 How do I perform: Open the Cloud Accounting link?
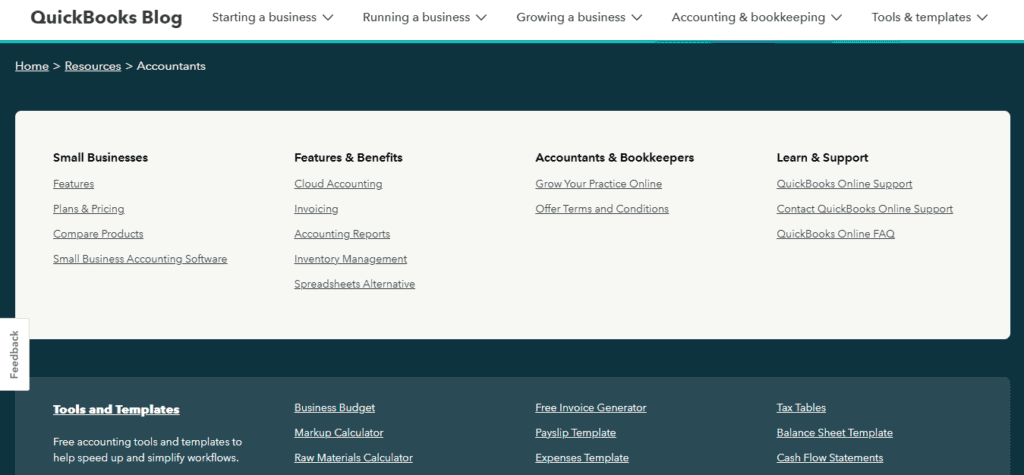(x=338, y=184)
